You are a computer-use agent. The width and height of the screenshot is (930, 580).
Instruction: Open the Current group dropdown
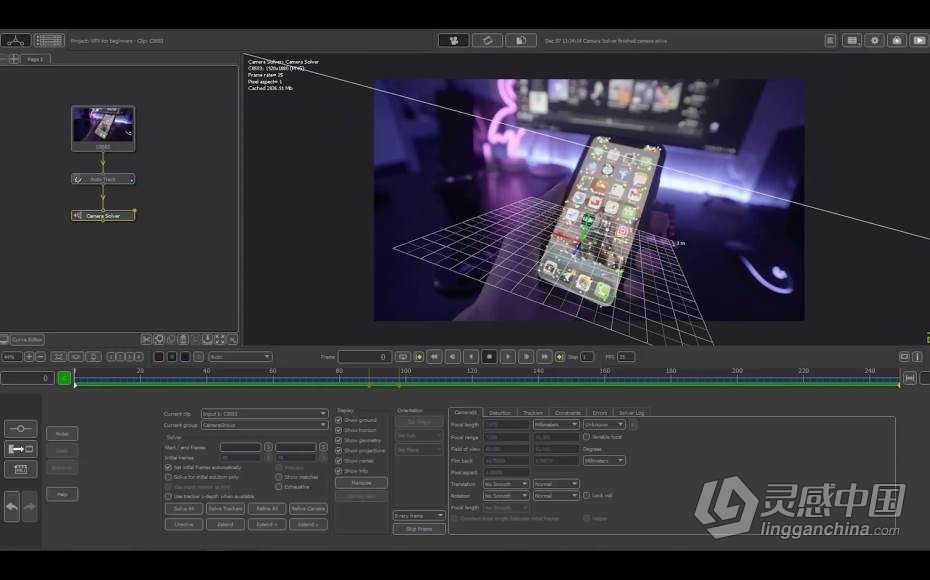(x=265, y=425)
